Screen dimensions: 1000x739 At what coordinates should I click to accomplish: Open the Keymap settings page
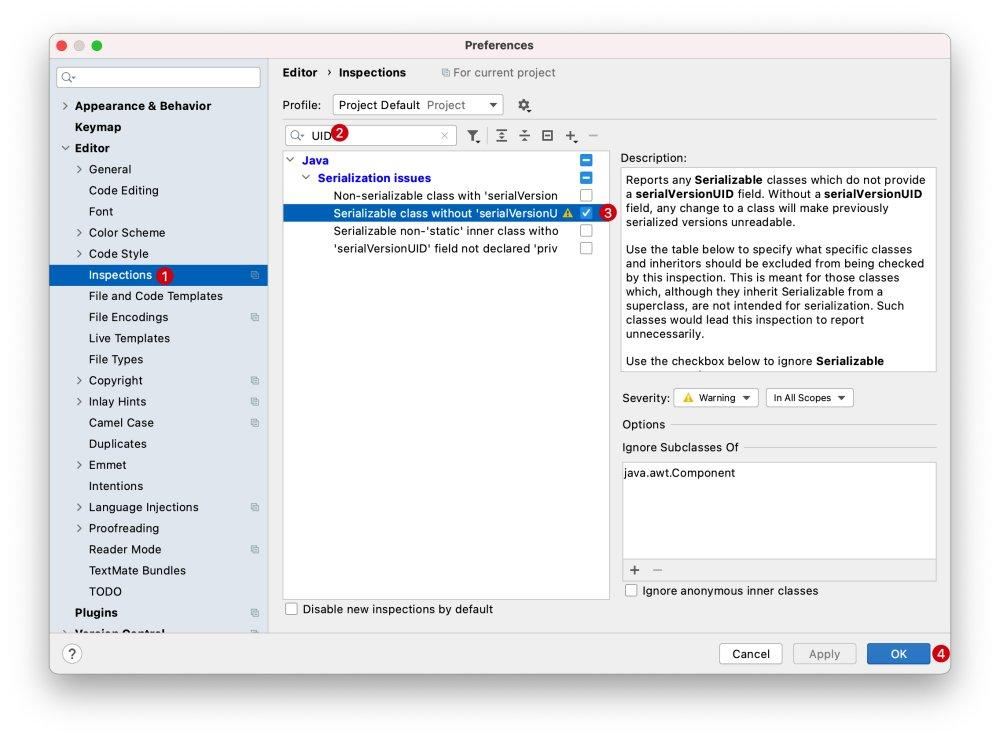tap(98, 127)
